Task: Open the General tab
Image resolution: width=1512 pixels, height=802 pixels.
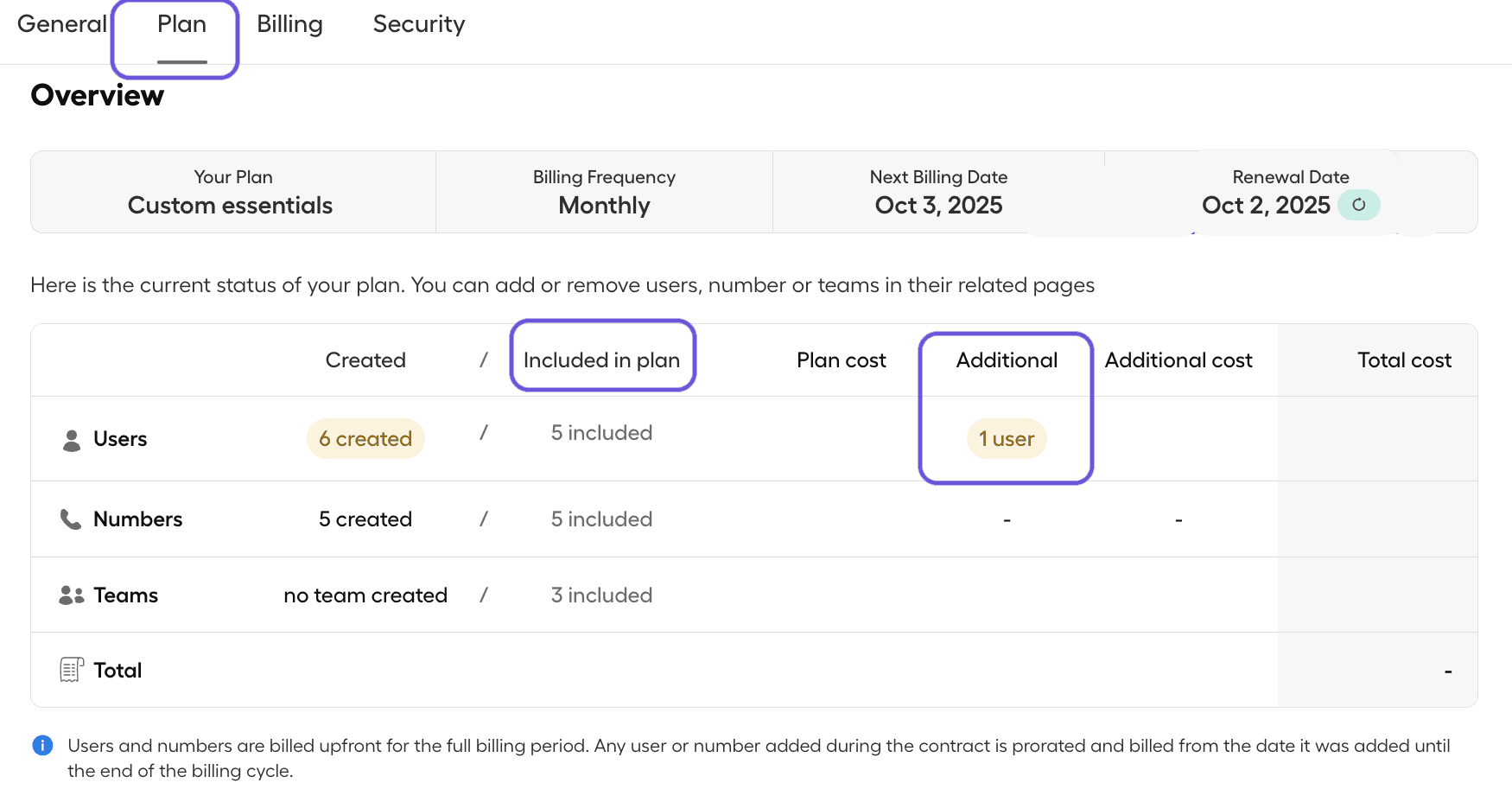Action: [61, 24]
